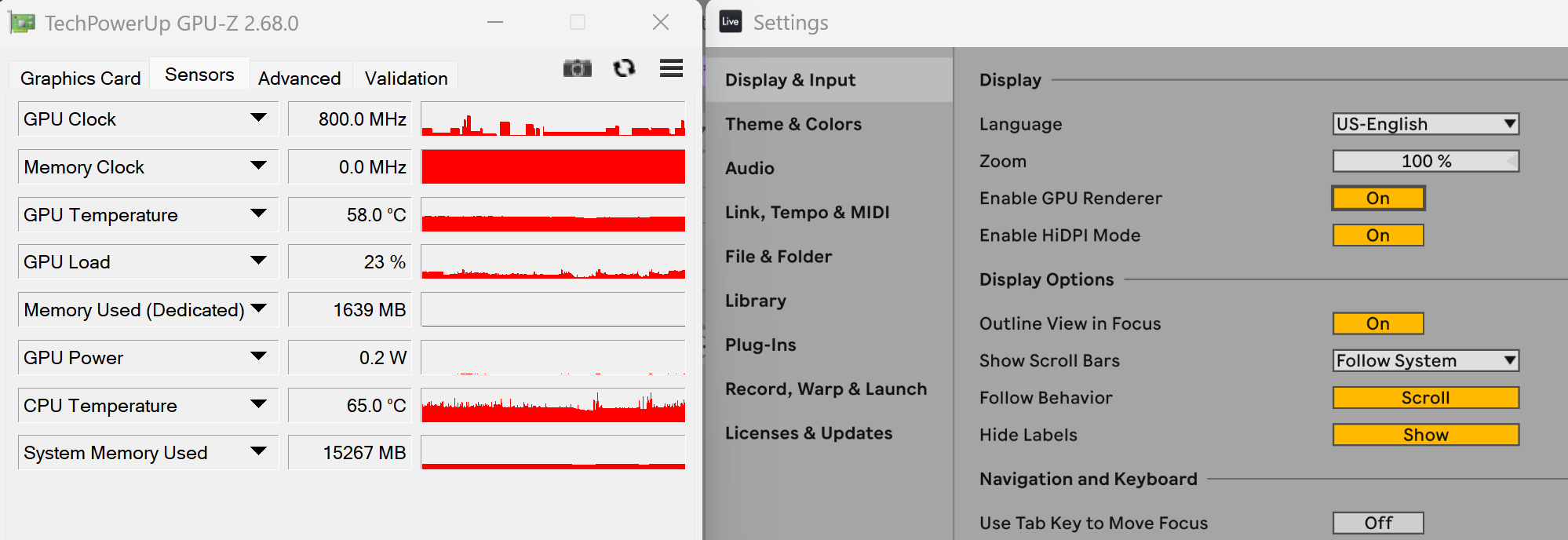Viewport: 1568px width, 540px height.
Task: Click the GPU-Z screenshot camera icon
Action: tap(577, 69)
